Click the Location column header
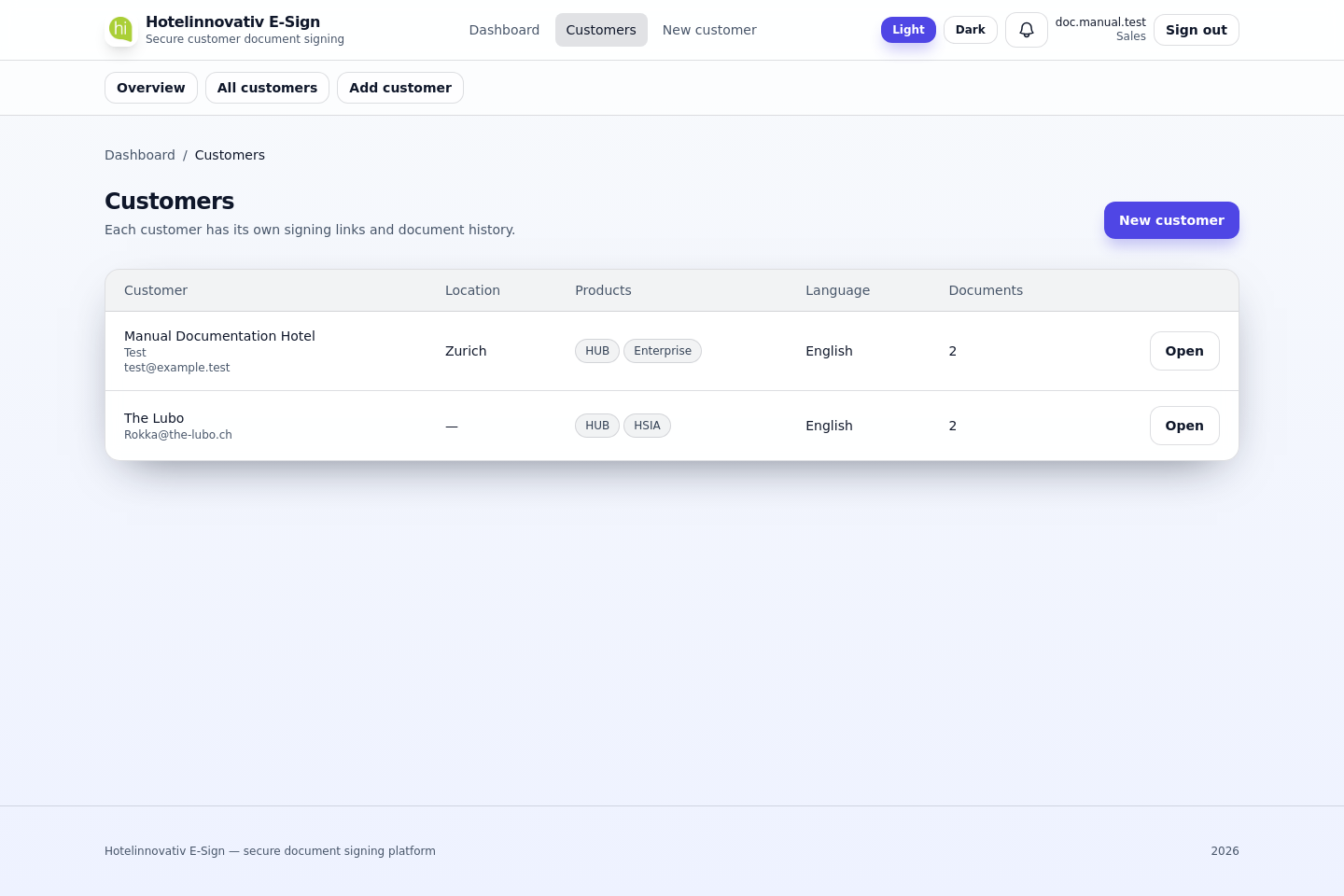The image size is (1344, 896). pyautogui.click(x=472, y=290)
